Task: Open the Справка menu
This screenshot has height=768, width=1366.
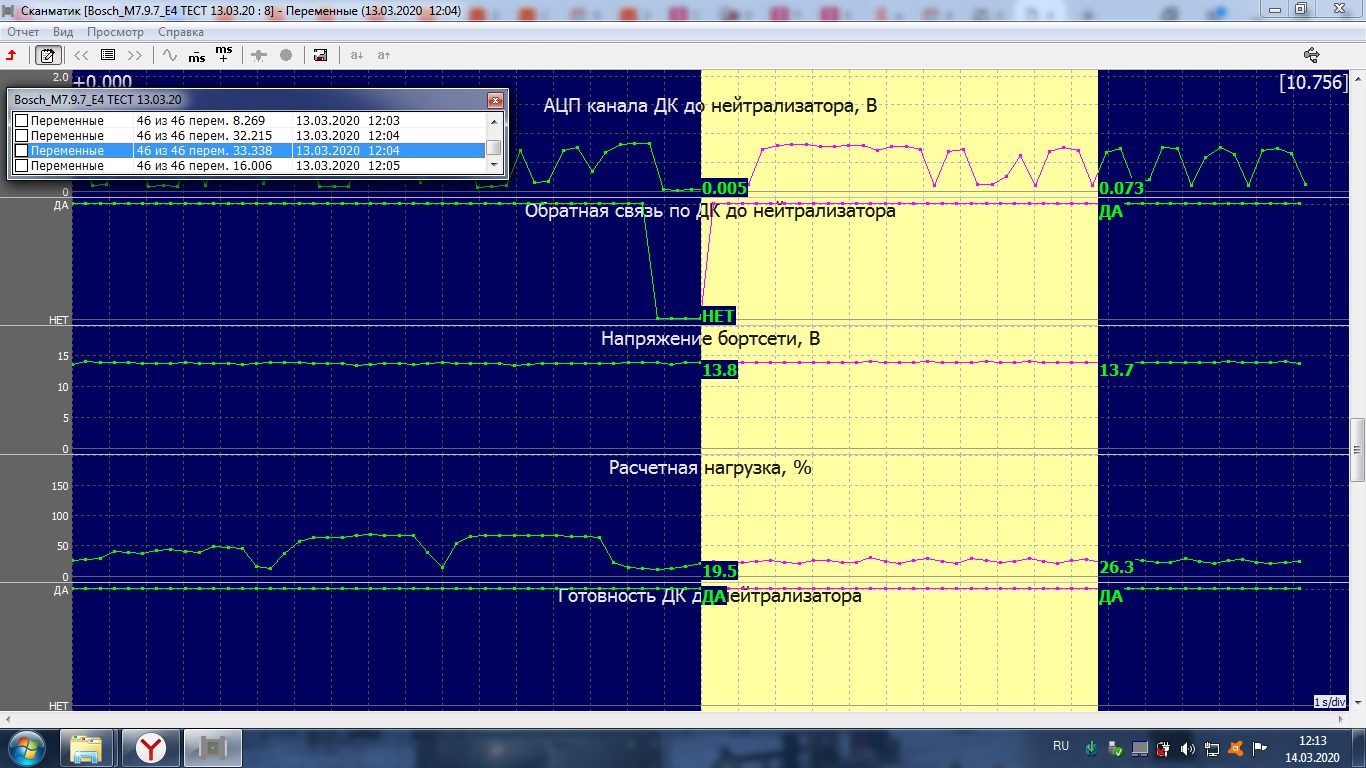Action: tap(181, 32)
